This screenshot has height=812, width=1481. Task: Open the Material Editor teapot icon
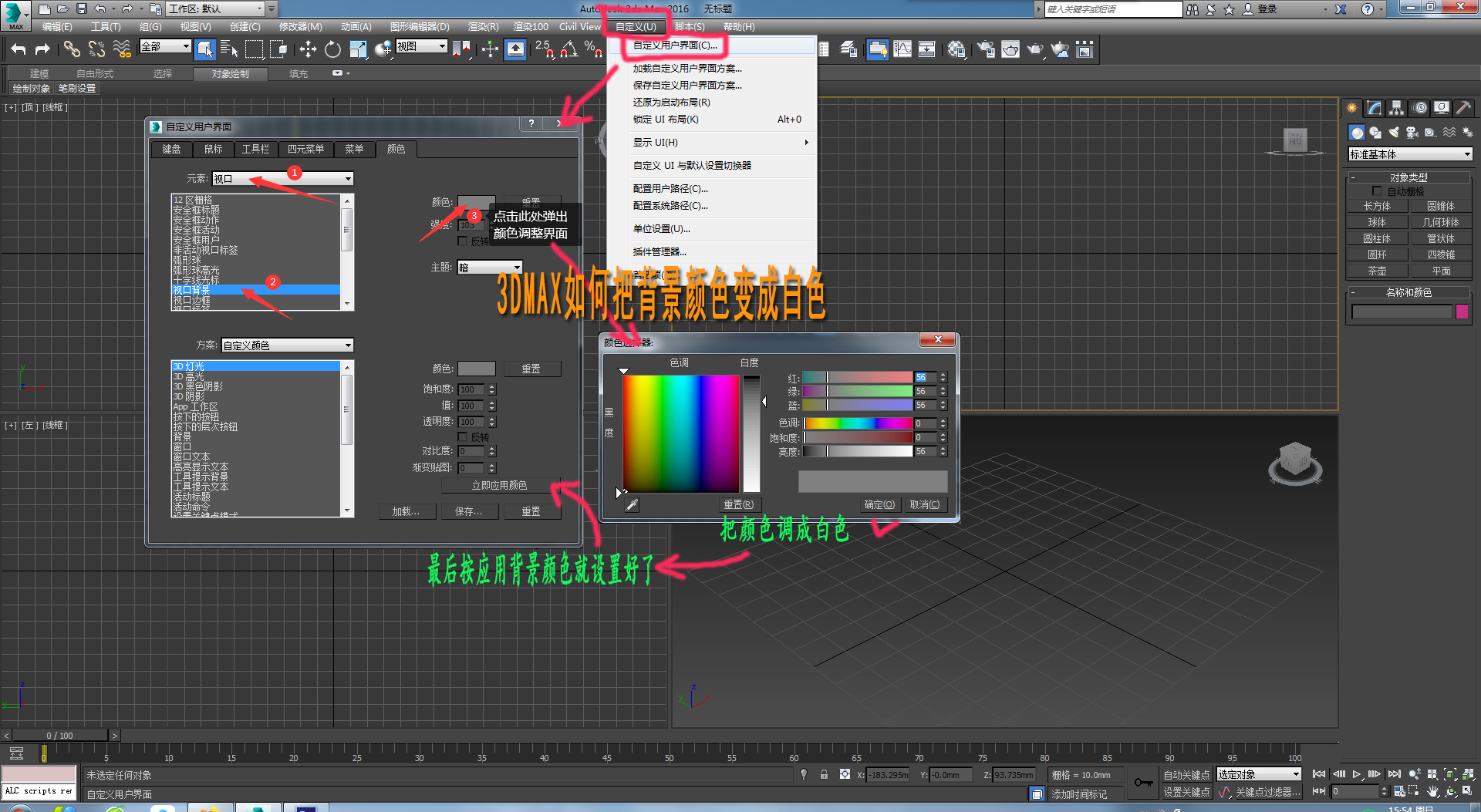click(x=955, y=49)
